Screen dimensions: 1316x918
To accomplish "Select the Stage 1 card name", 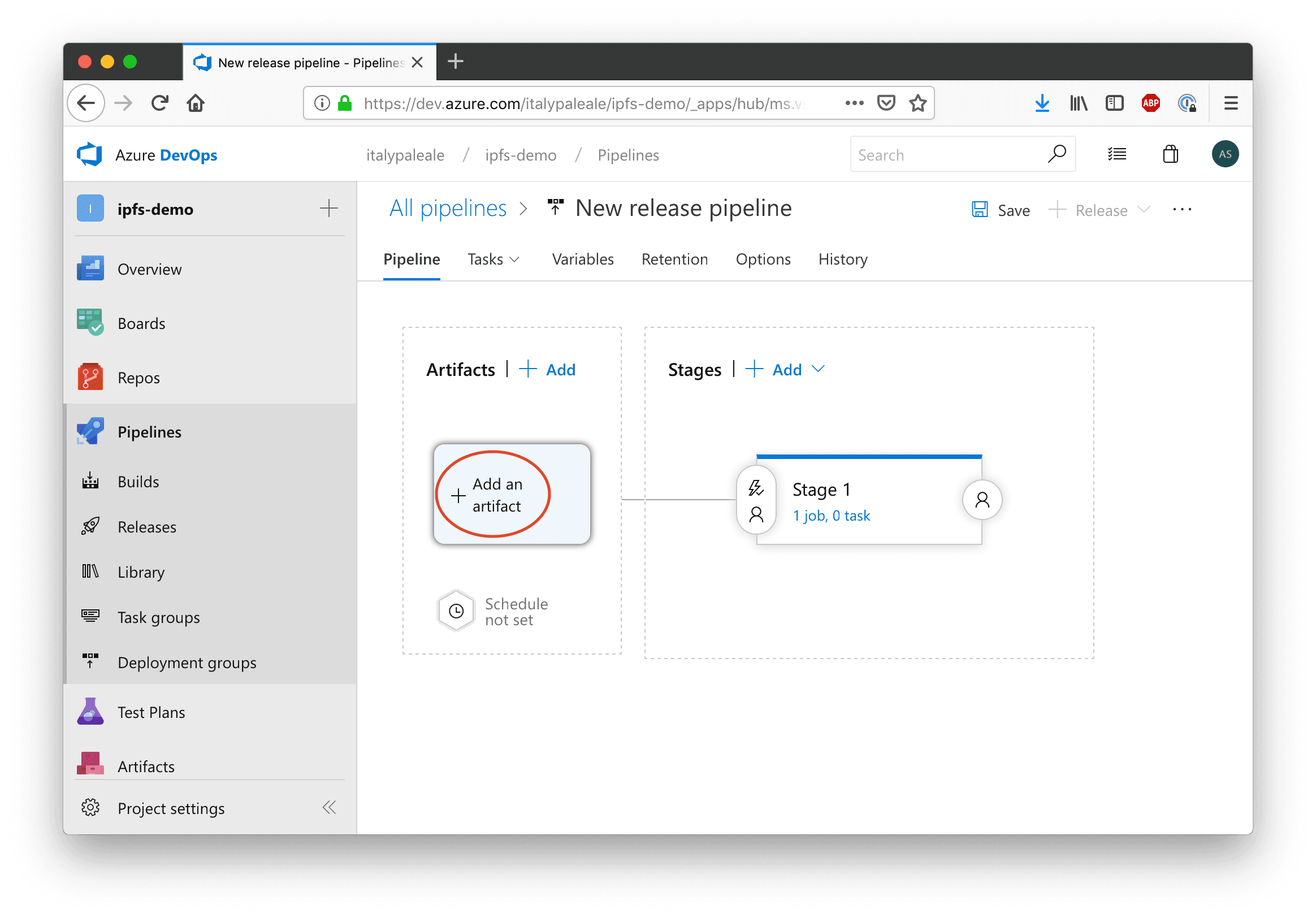I will click(821, 490).
